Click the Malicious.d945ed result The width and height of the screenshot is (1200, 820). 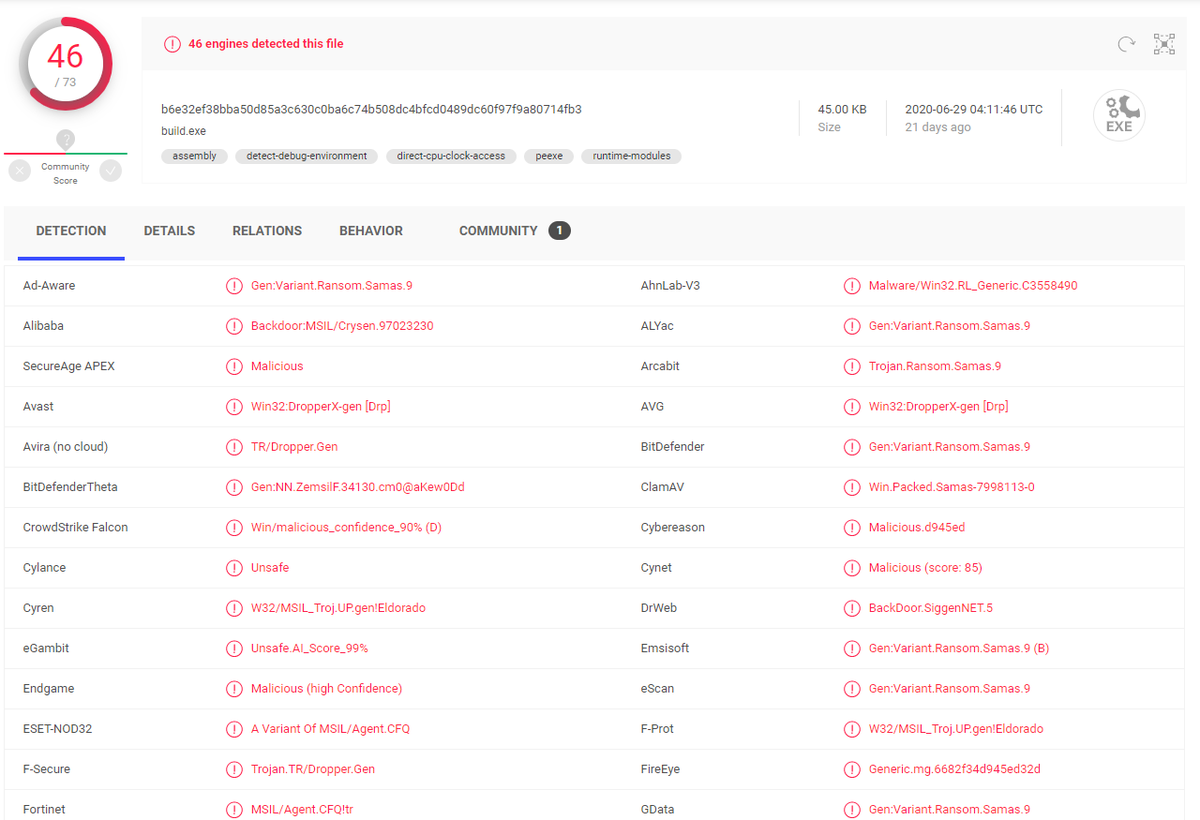coord(917,527)
